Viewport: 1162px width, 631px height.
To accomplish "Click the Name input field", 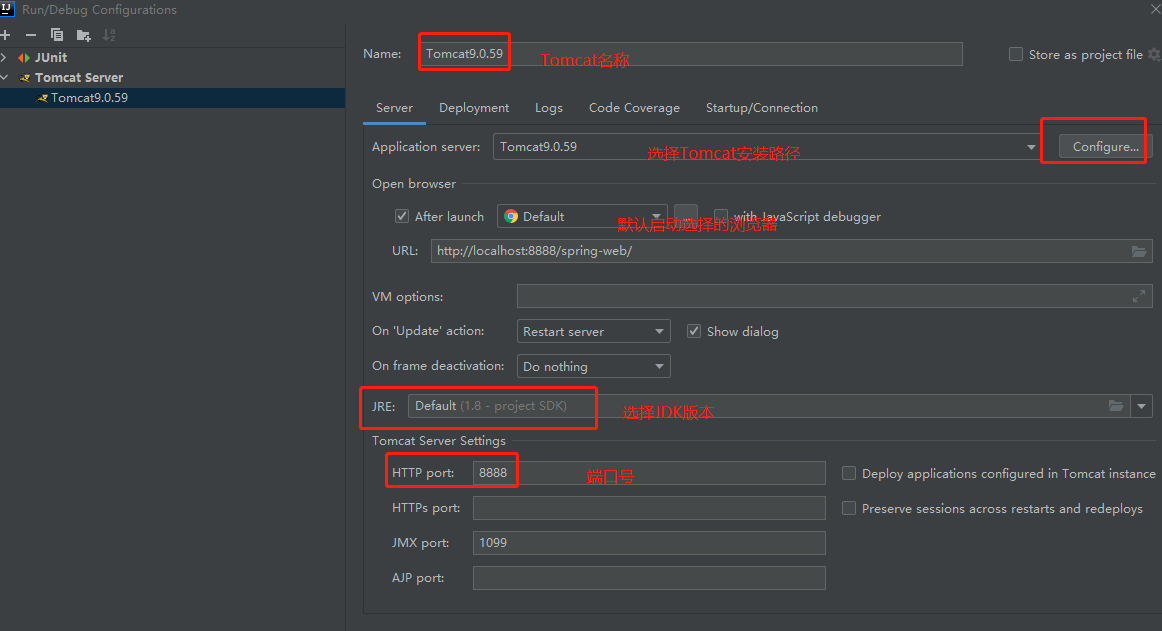I will click(691, 54).
